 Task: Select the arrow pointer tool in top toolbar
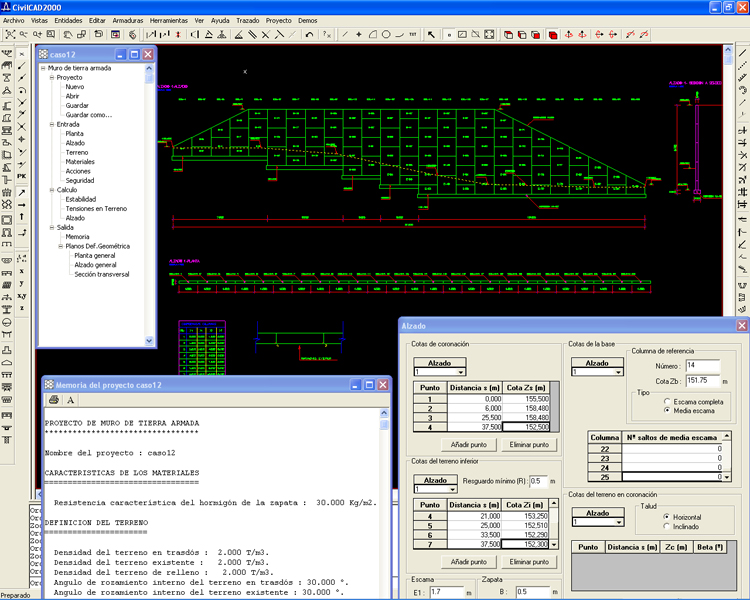(431, 34)
